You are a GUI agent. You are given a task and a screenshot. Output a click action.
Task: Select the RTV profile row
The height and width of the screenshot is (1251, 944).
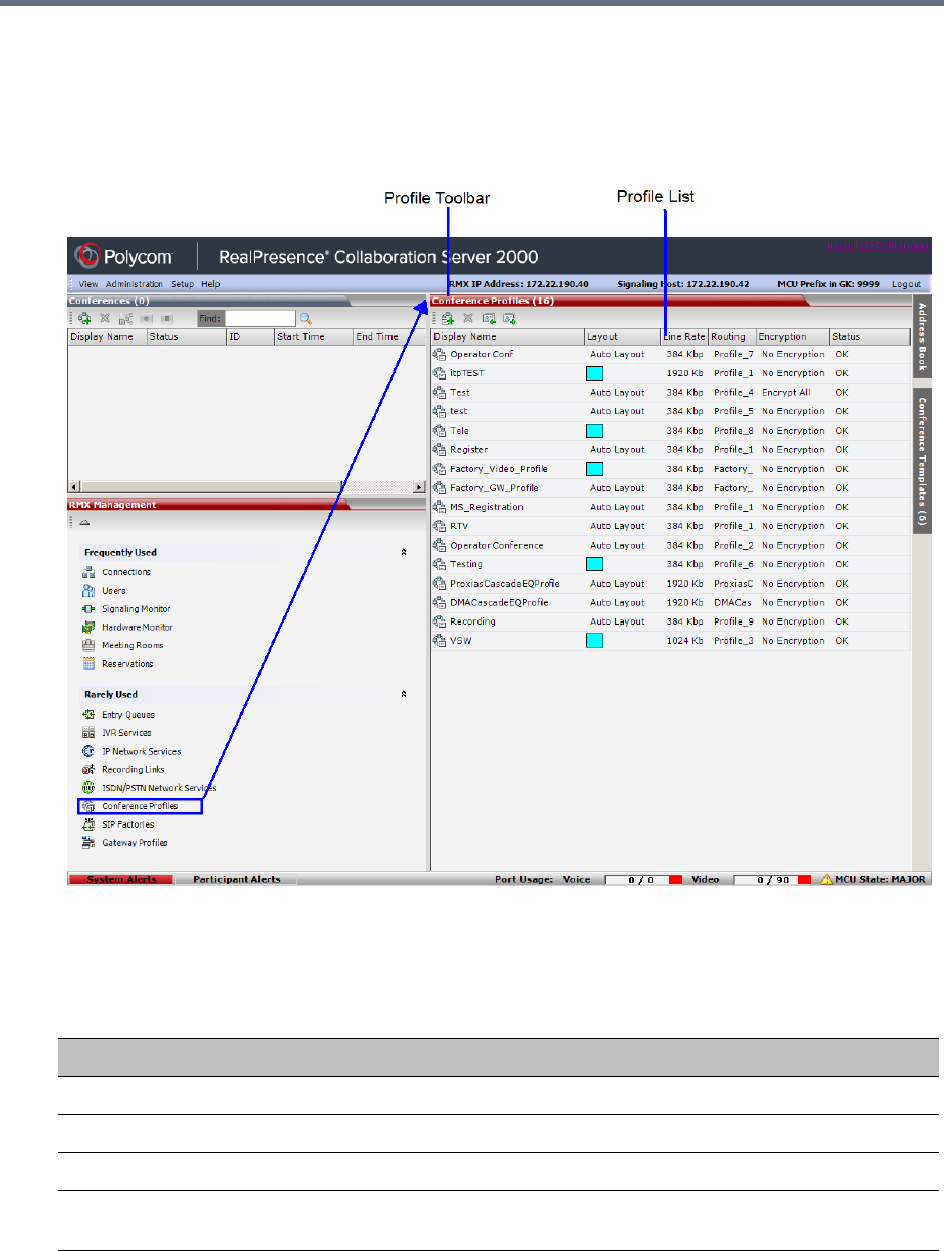click(670, 526)
